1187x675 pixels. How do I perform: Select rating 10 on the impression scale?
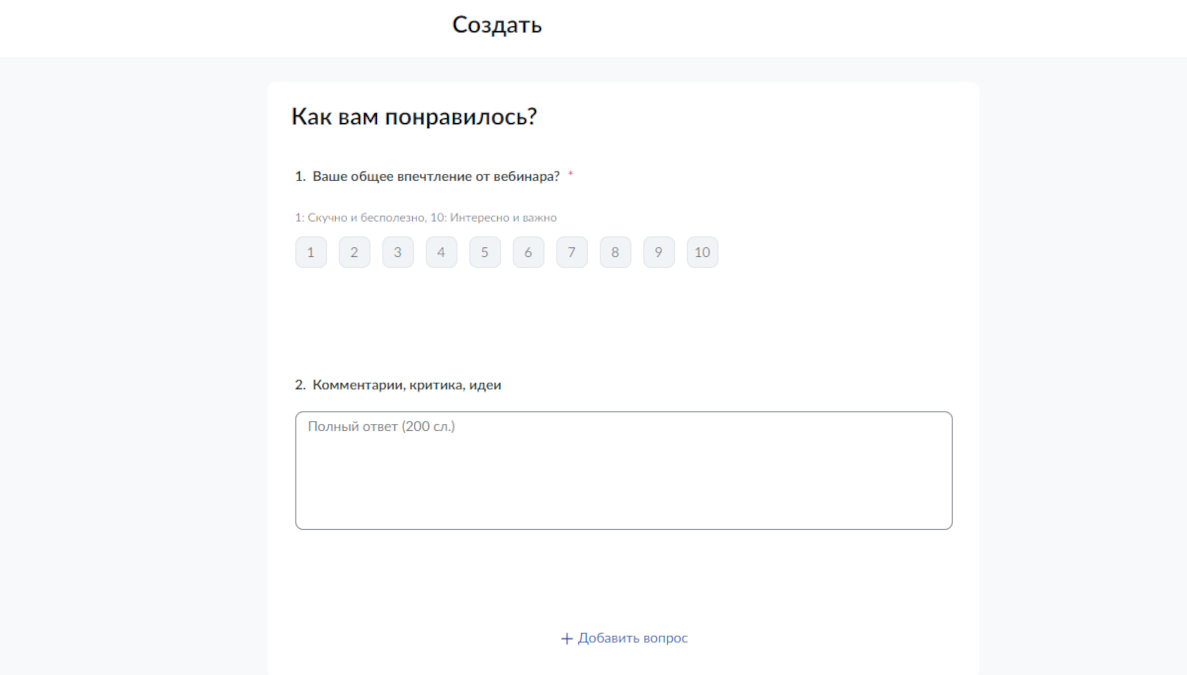[702, 252]
